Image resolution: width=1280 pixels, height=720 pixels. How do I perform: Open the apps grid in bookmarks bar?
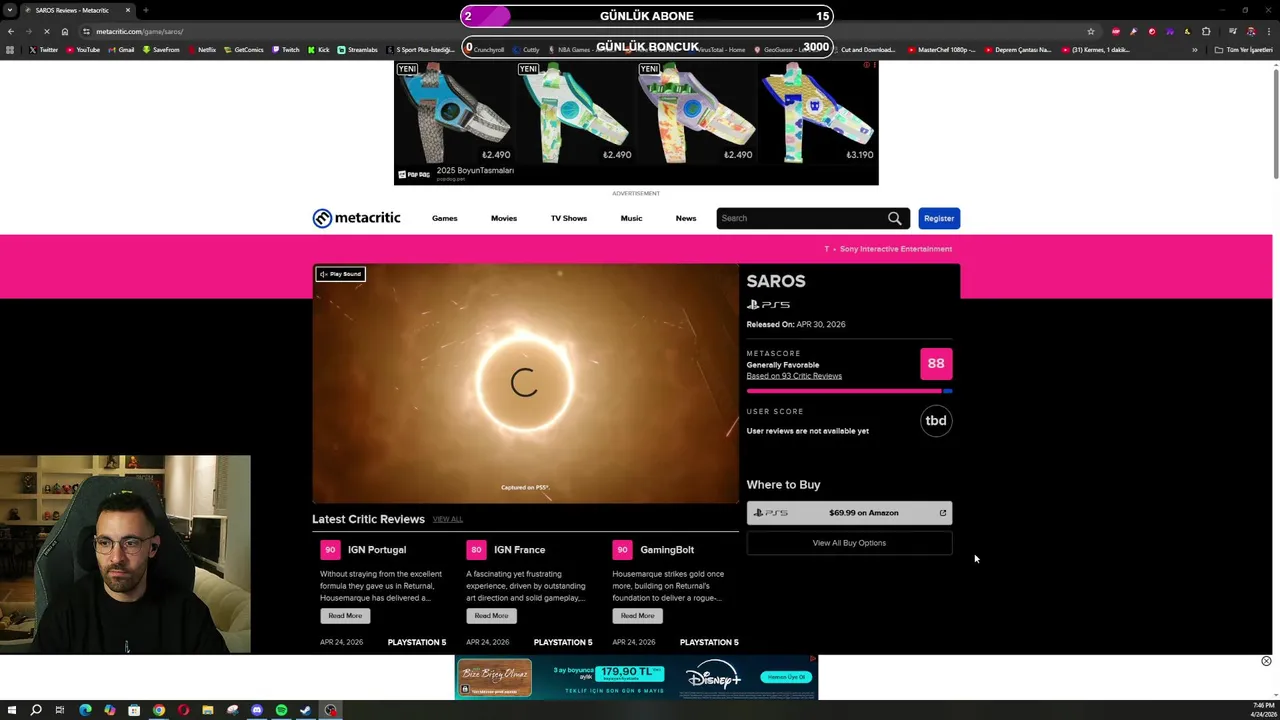coord(11,49)
